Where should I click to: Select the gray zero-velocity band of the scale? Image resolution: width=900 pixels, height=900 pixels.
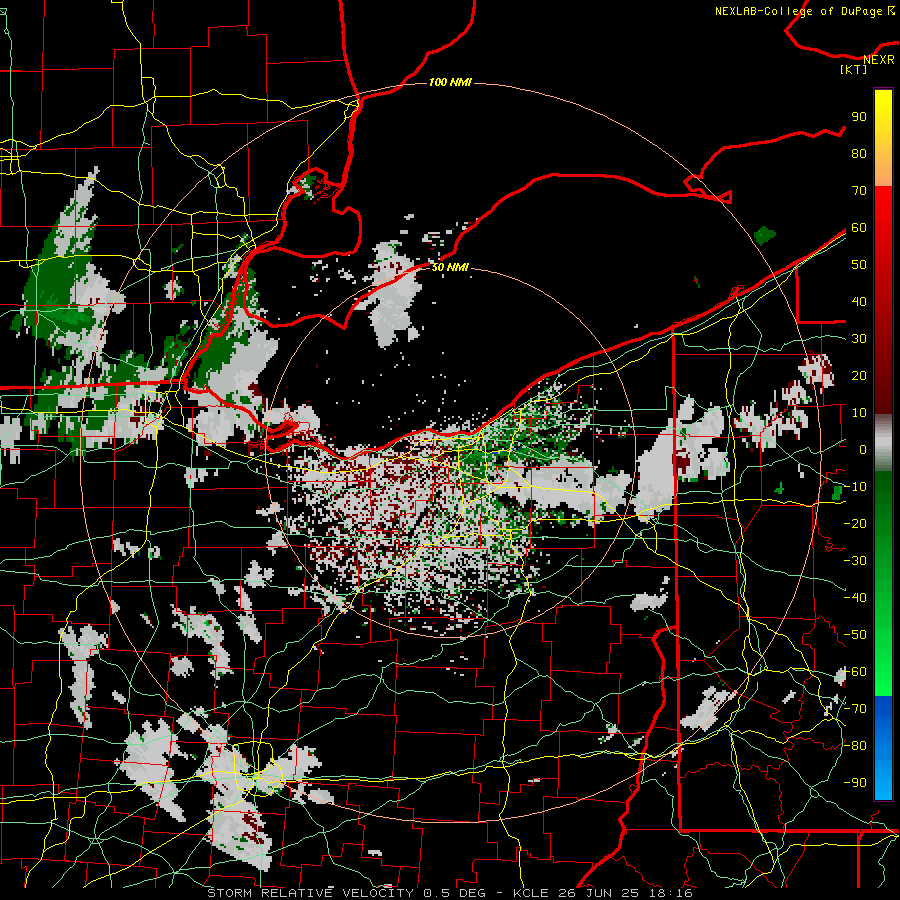(883, 443)
